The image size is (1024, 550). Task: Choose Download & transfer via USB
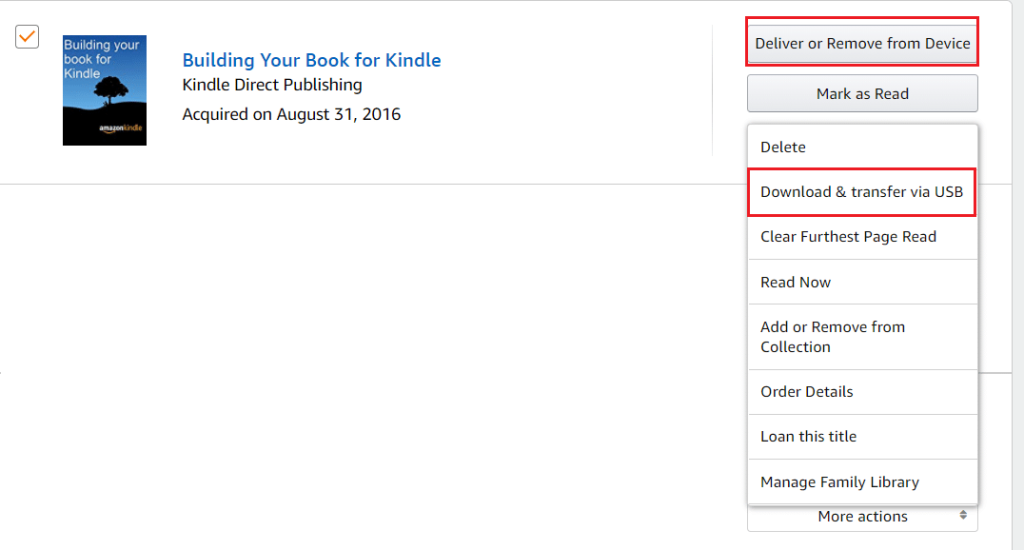[x=861, y=192]
